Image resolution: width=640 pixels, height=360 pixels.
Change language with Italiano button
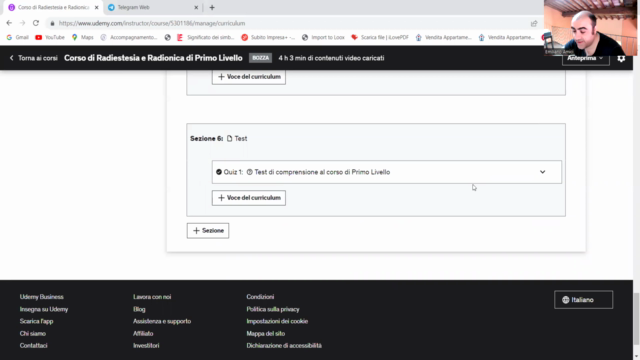point(583,300)
